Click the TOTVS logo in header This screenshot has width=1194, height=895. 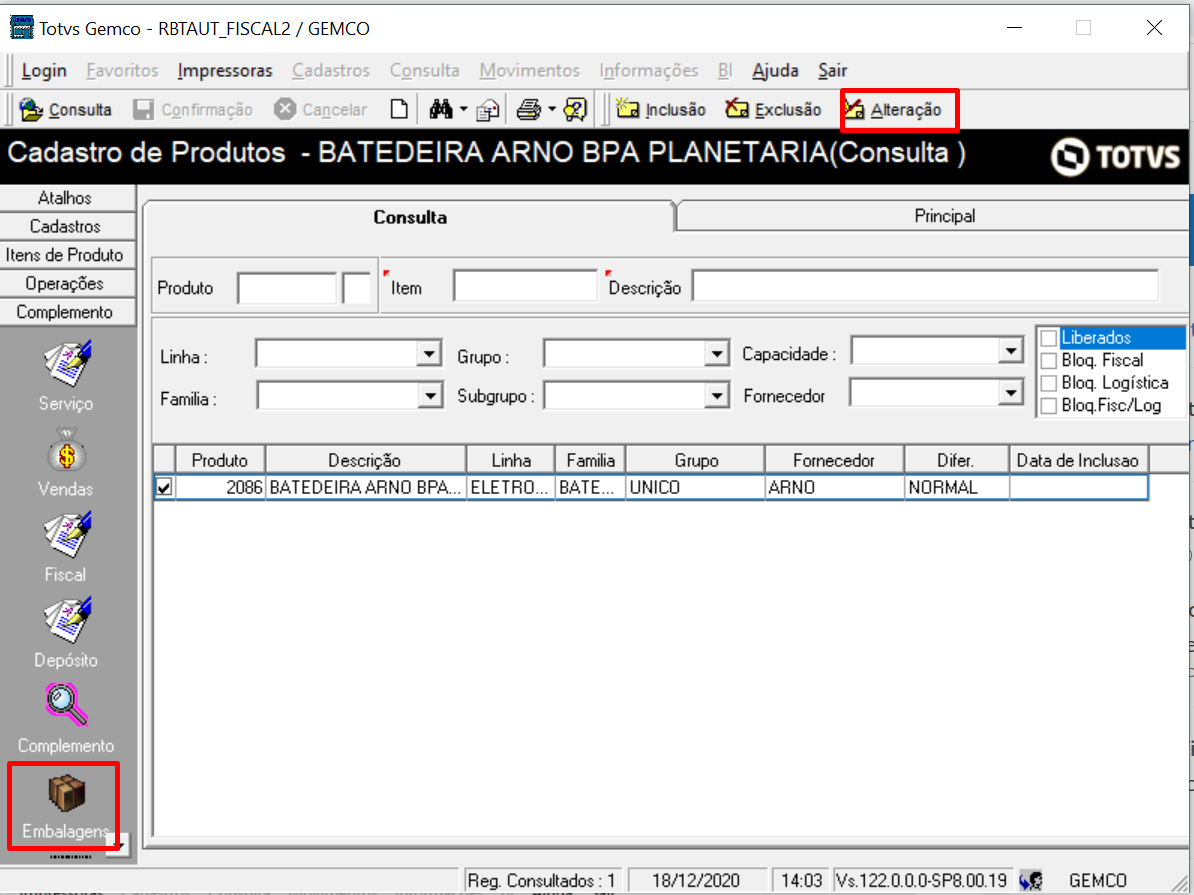(1115, 156)
